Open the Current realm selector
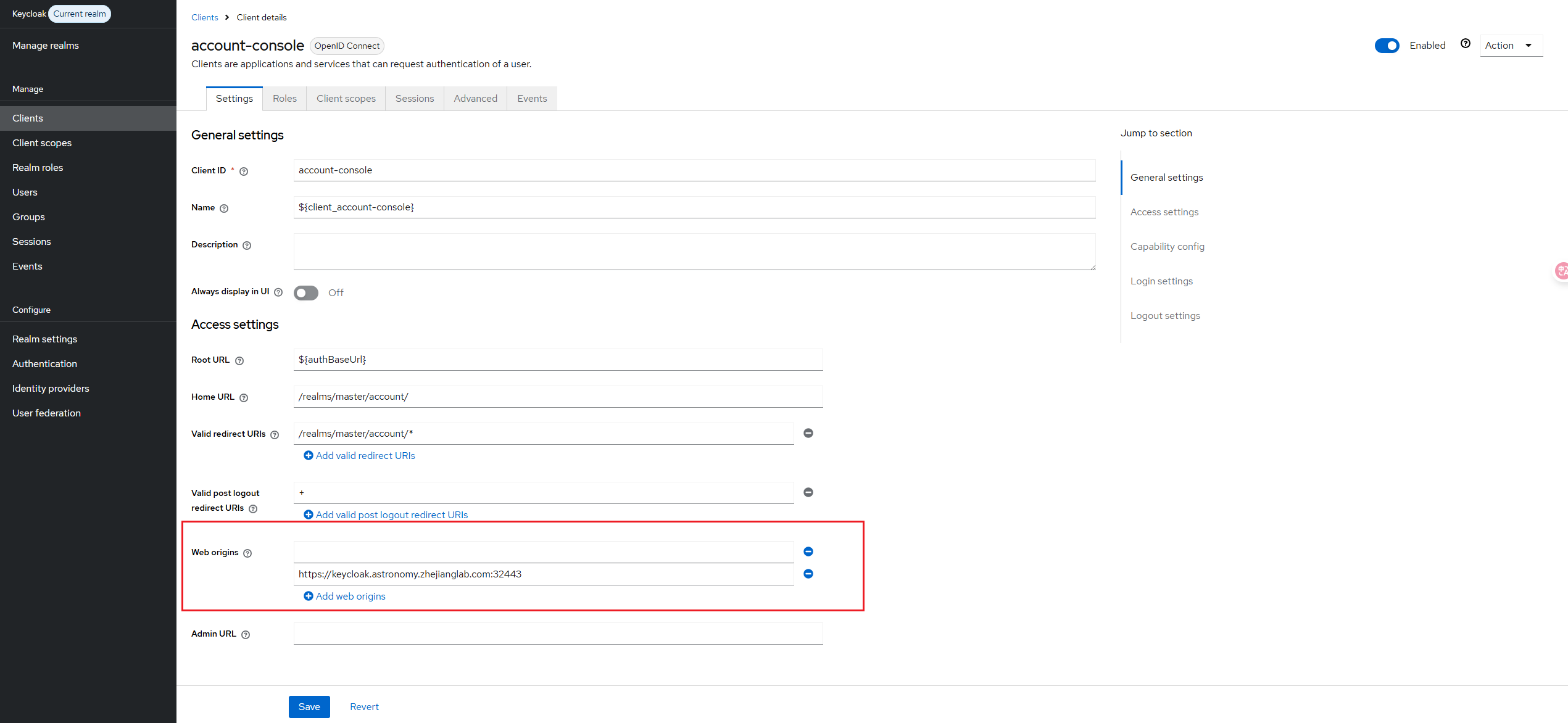 (x=80, y=14)
